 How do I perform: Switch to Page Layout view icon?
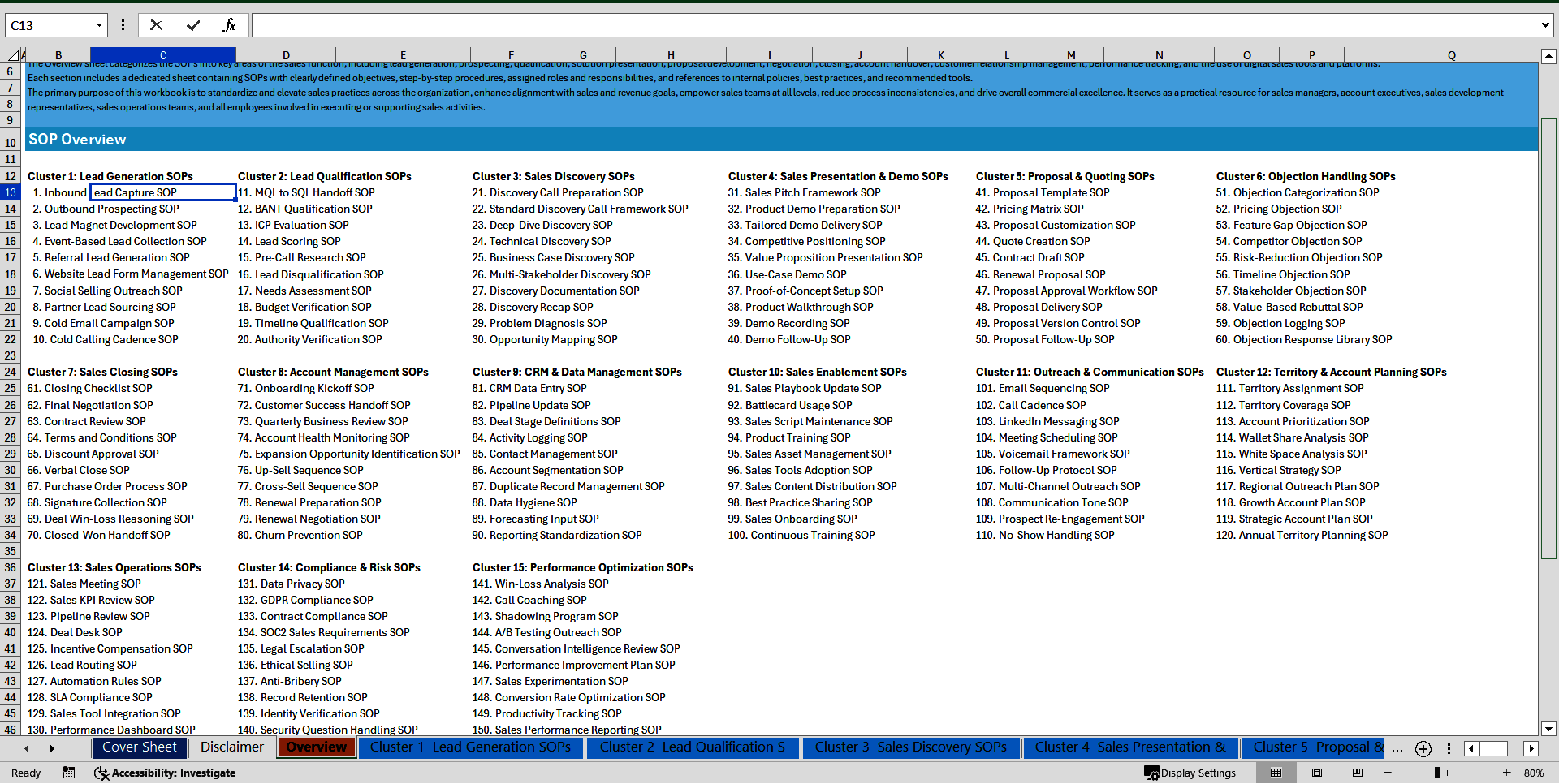1315,773
